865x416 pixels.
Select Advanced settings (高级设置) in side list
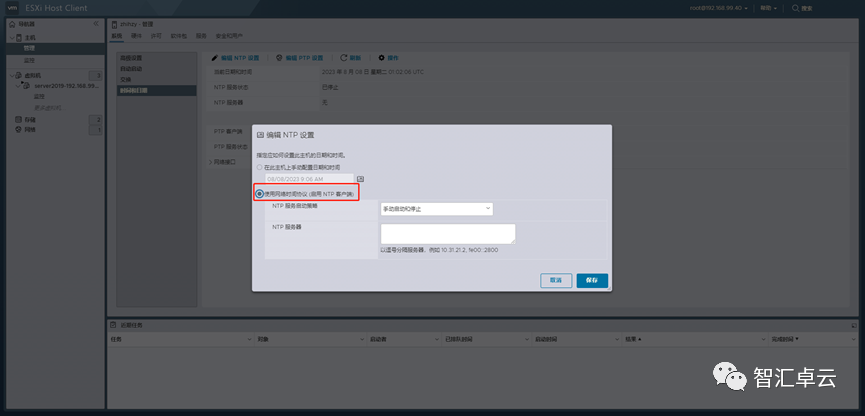[156, 58]
